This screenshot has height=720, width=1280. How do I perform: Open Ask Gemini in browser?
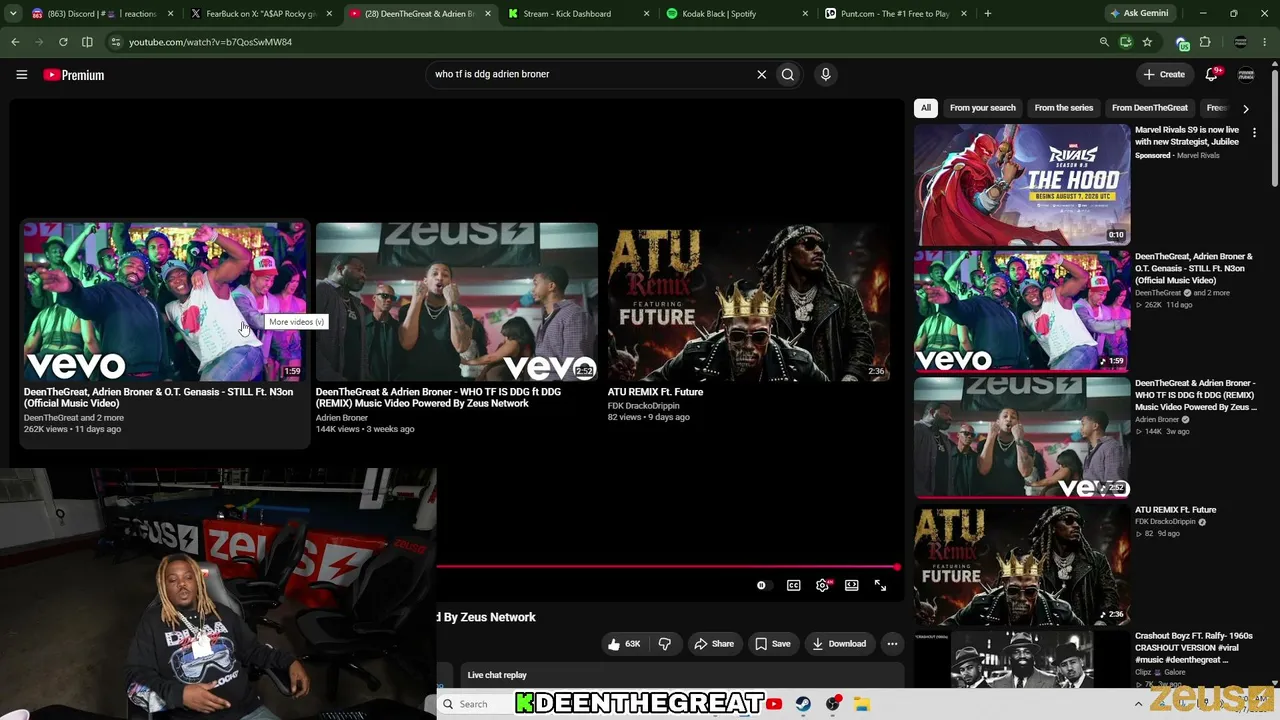[x=1138, y=13]
